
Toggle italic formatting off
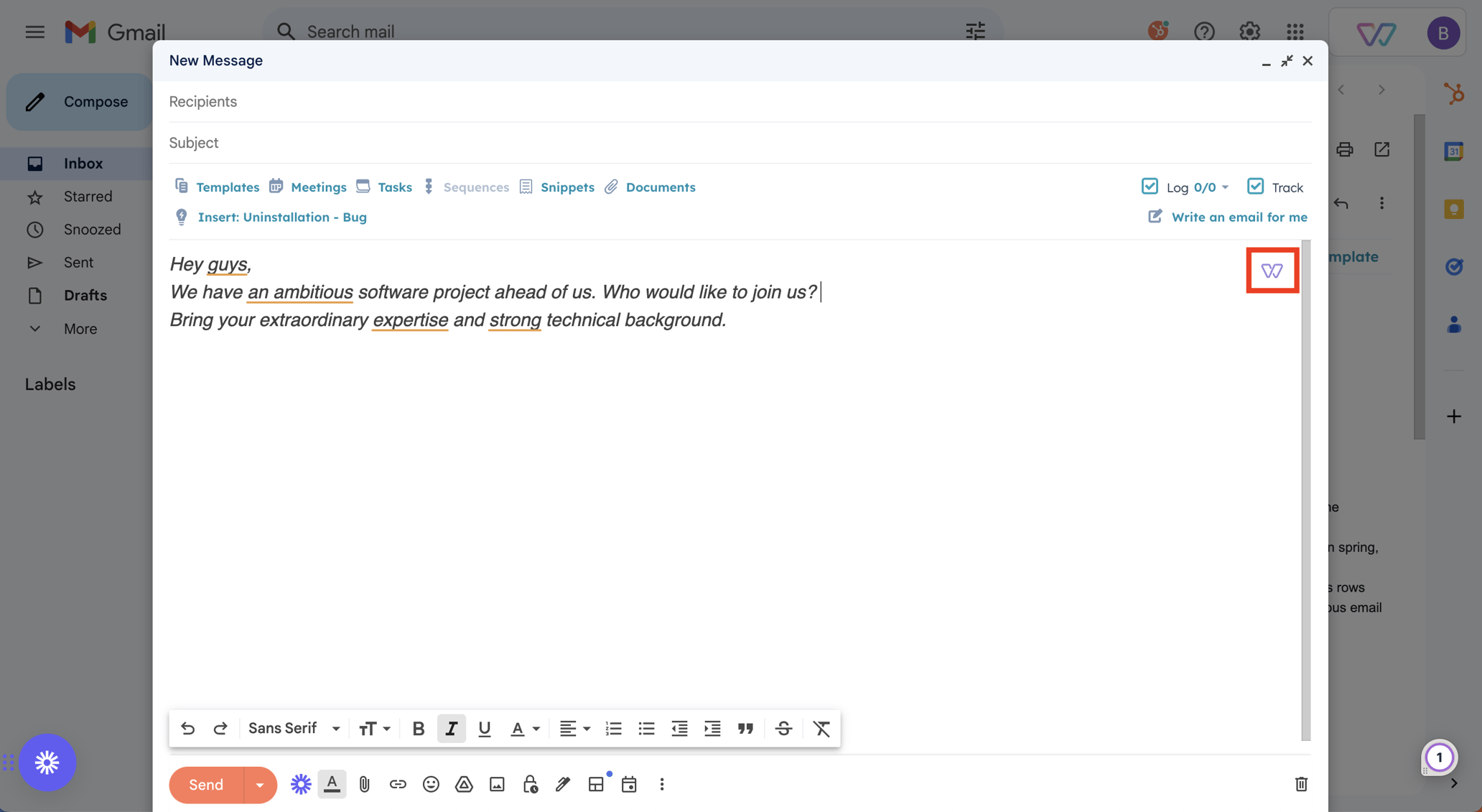(x=452, y=728)
